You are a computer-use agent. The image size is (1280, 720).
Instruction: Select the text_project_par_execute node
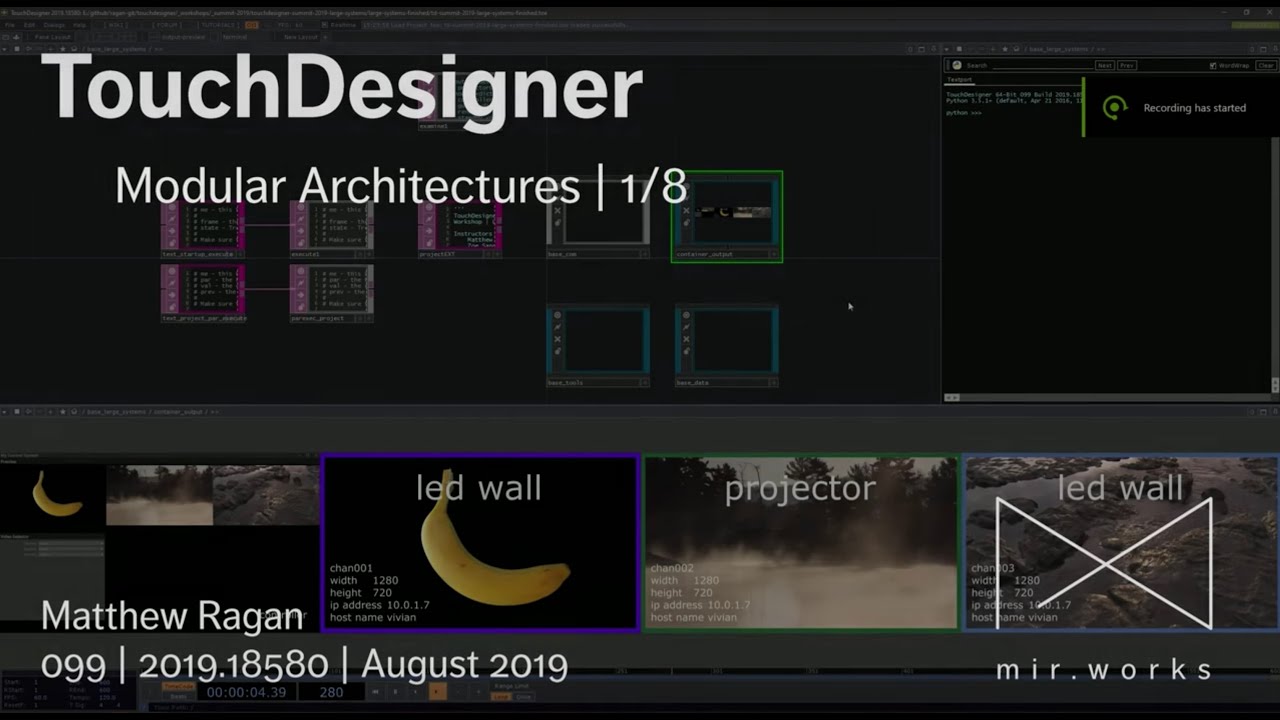click(203, 292)
